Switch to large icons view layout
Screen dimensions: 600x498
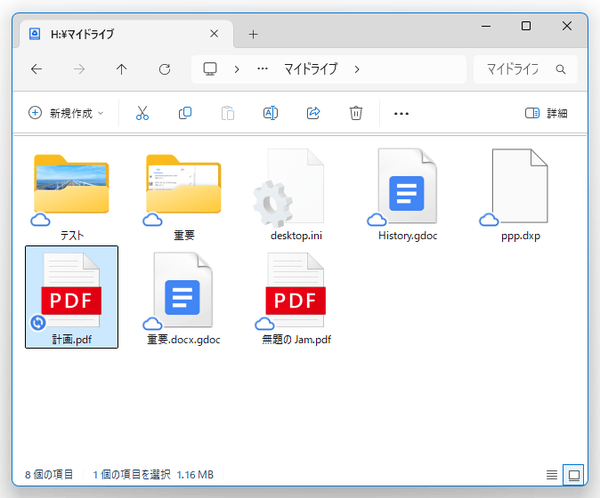574,474
